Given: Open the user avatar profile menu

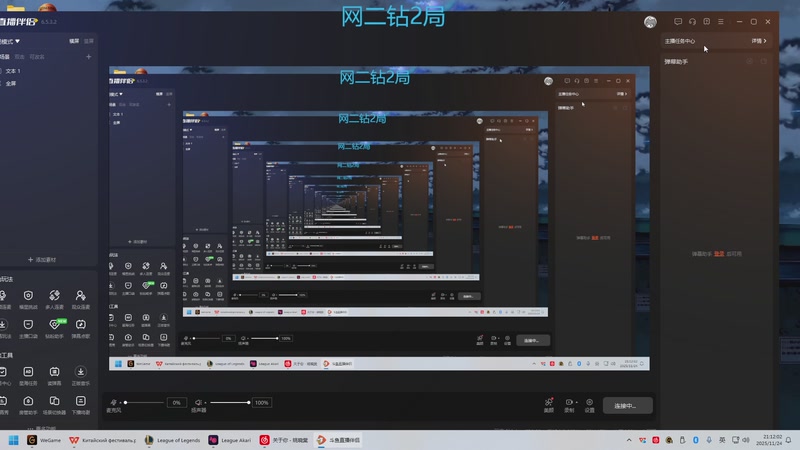Looking at the screenshot, I should [x=650, y=22].
